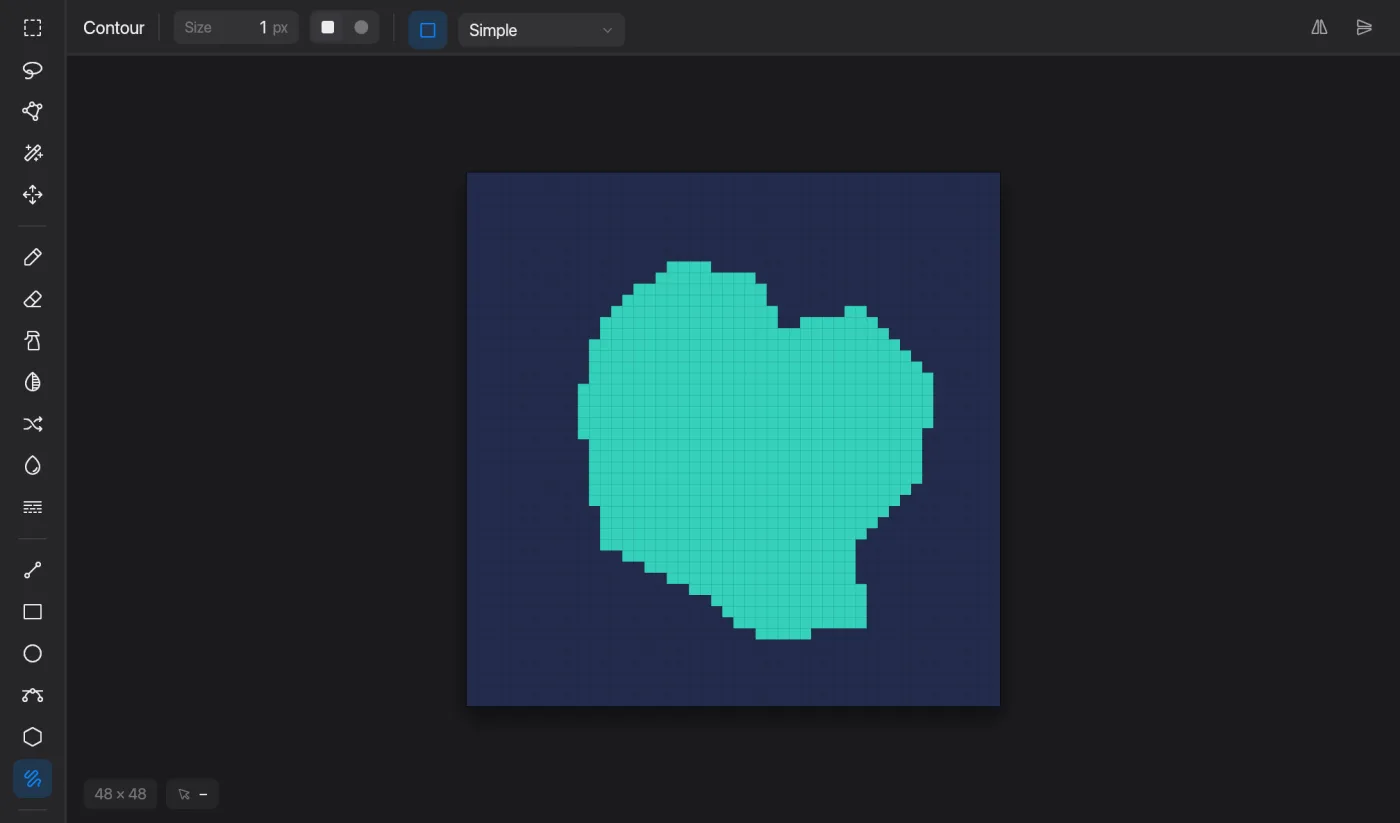Select the shading half-circle tool

coord(33,382)
